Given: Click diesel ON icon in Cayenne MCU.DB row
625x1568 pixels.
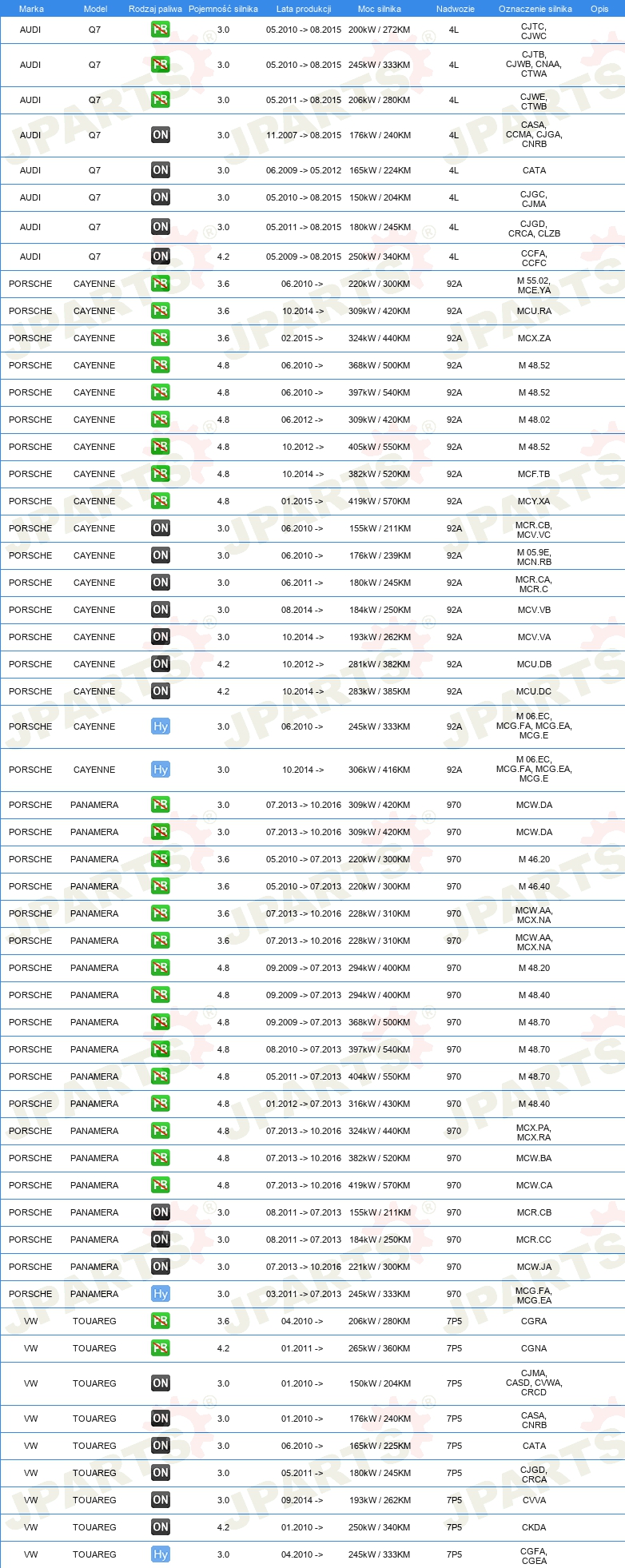Looking at the screenshot, I should pos(161,664).
